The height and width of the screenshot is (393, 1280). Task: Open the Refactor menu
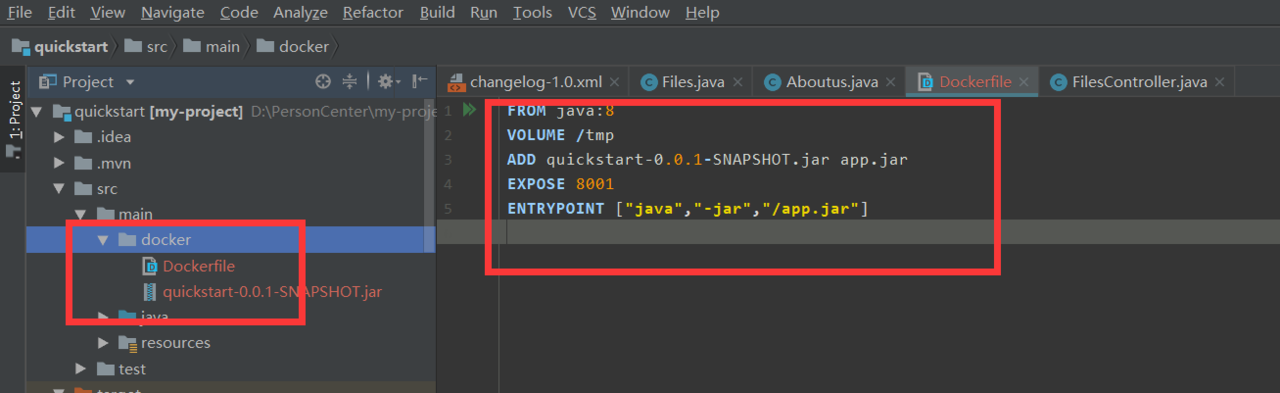coord(373,13)
